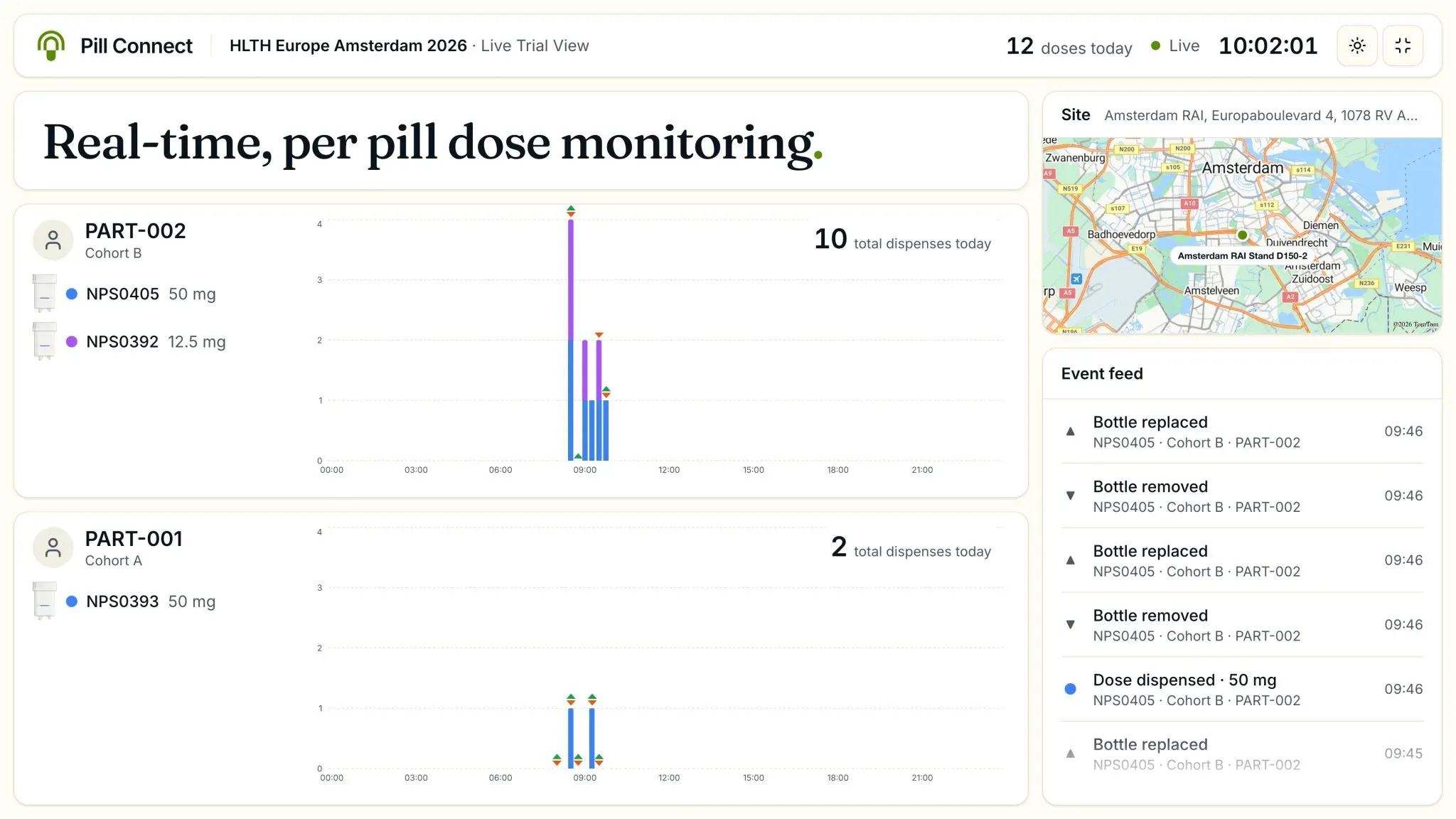Image resolution: width=1456 pixels, height=819 pixels.
Task: Click the blue dot icon of the Dose dispensed event
Action: (x=1070, y=689)
